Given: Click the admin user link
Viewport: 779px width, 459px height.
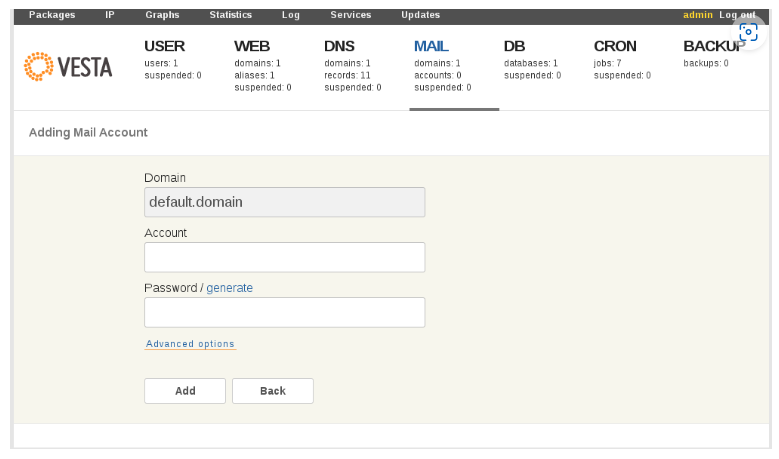Looking at the screenshot, I should (698, 15).
